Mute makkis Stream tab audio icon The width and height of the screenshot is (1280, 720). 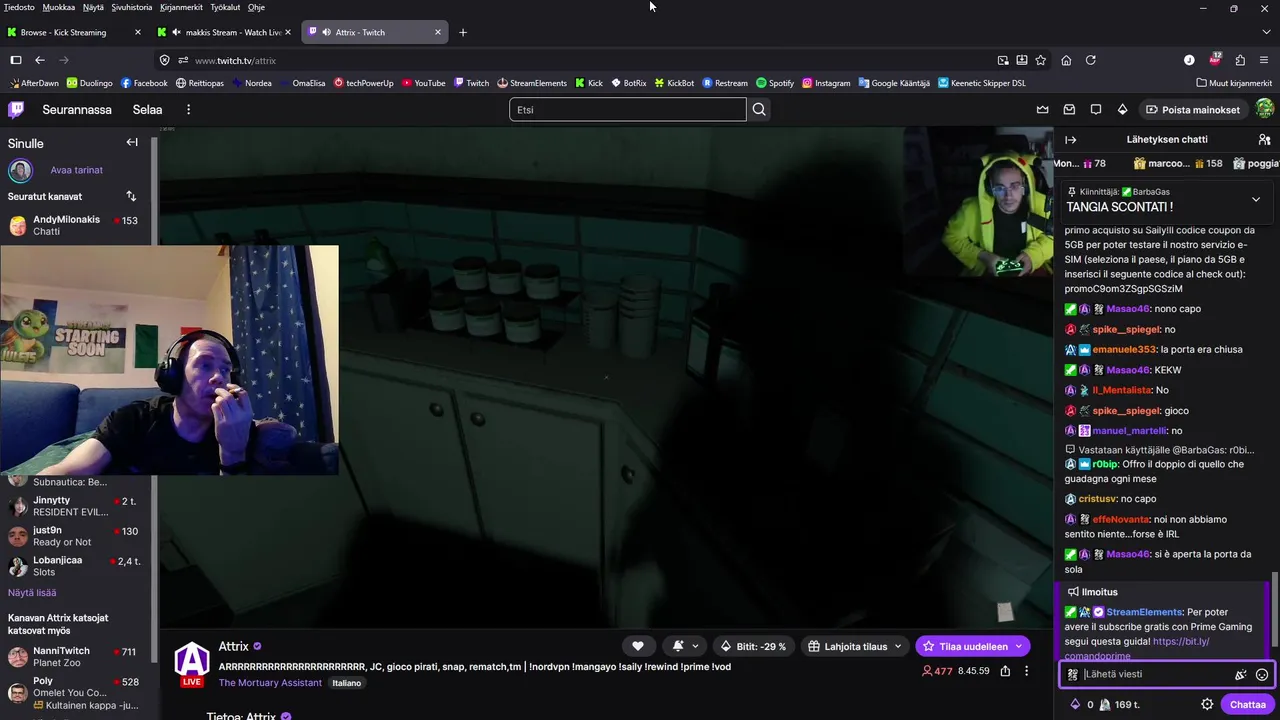[x=176, y=32]
